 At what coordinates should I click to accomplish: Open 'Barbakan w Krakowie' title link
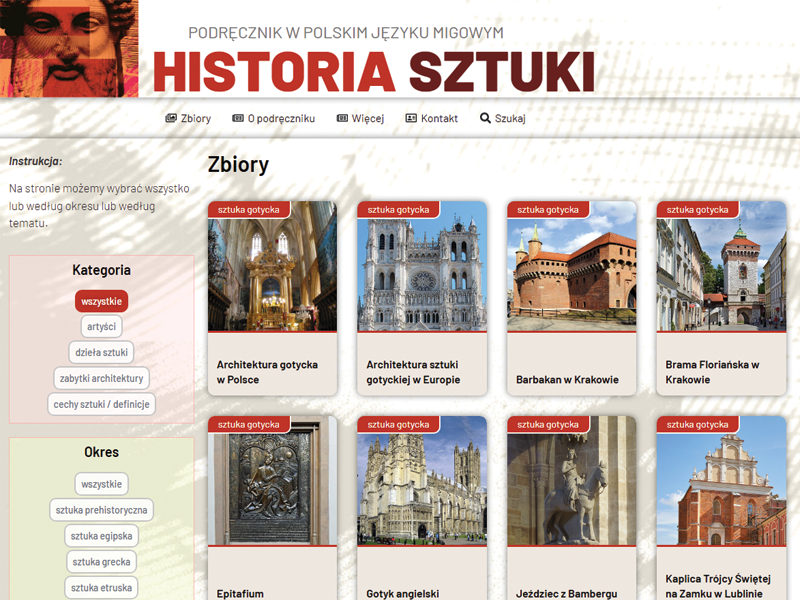pos(567,380)
